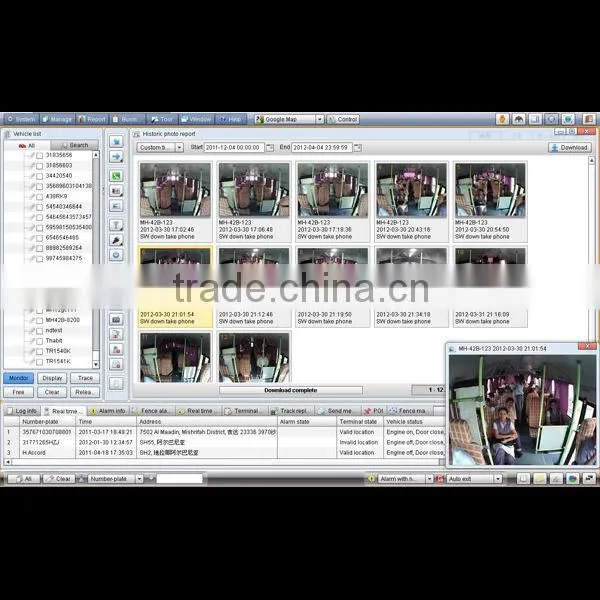Check the box for vehicle 34420540
Screen dimensions: 600x600
pyautogui.click(x=39, y=176)
